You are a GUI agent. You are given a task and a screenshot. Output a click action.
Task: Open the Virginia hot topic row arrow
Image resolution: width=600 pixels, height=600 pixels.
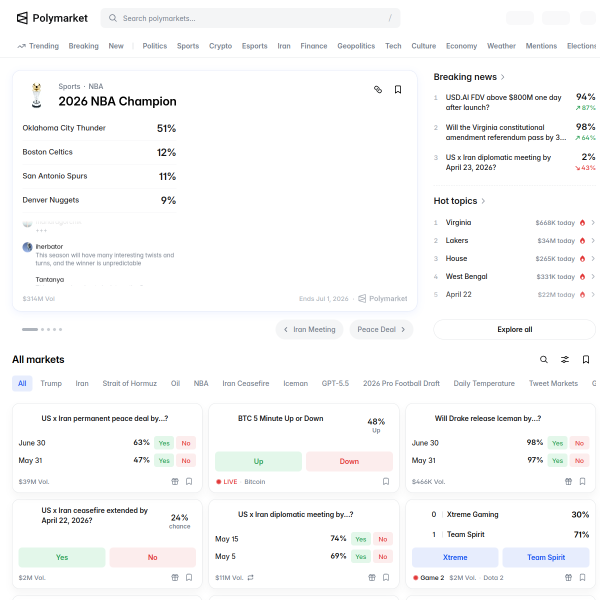(592, 223)
